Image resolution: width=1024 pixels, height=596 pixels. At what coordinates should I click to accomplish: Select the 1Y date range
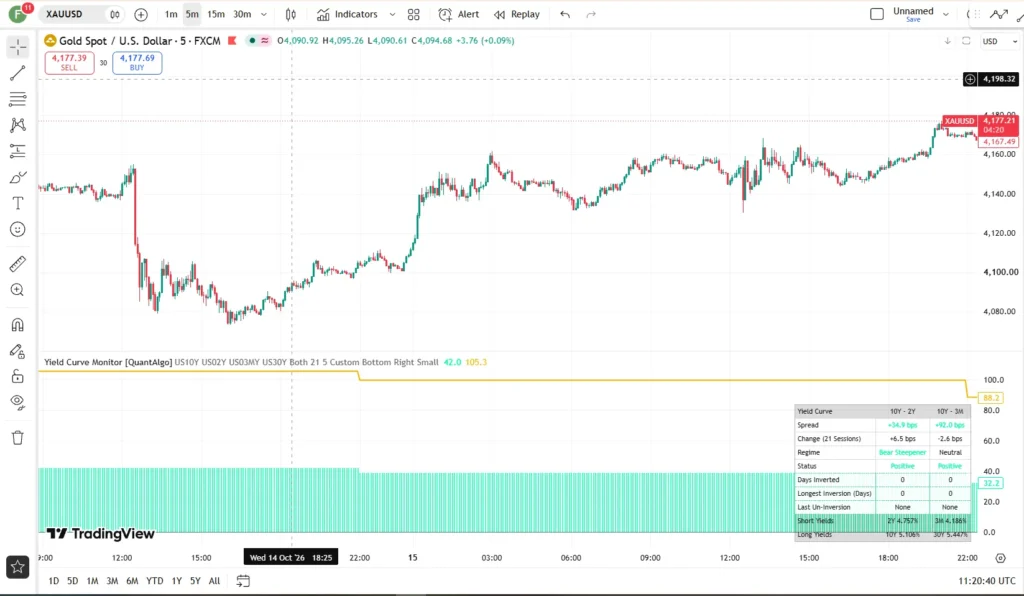pos(176,580)
